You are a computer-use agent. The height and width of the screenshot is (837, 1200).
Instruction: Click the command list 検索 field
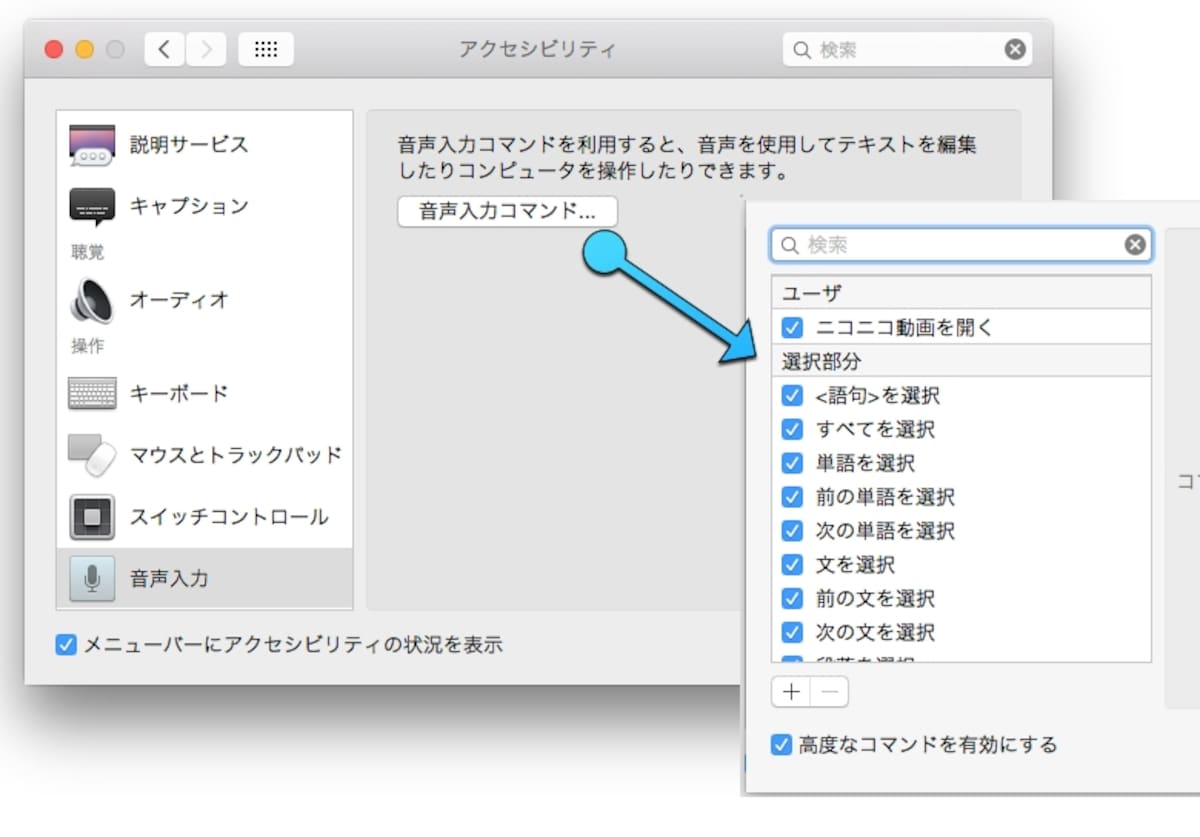[x=961, y=245]
